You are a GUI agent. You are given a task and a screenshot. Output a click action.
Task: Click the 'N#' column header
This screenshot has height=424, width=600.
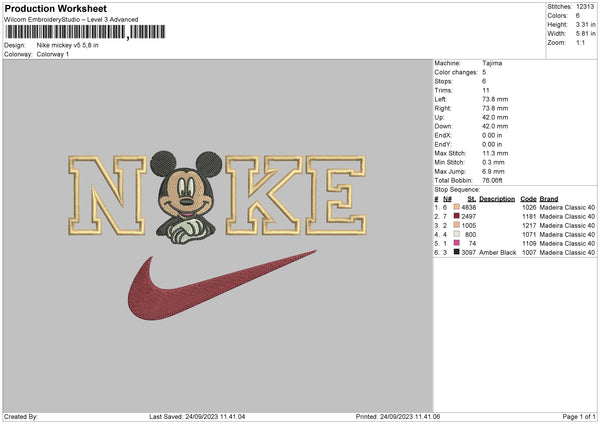coord(447,199)
